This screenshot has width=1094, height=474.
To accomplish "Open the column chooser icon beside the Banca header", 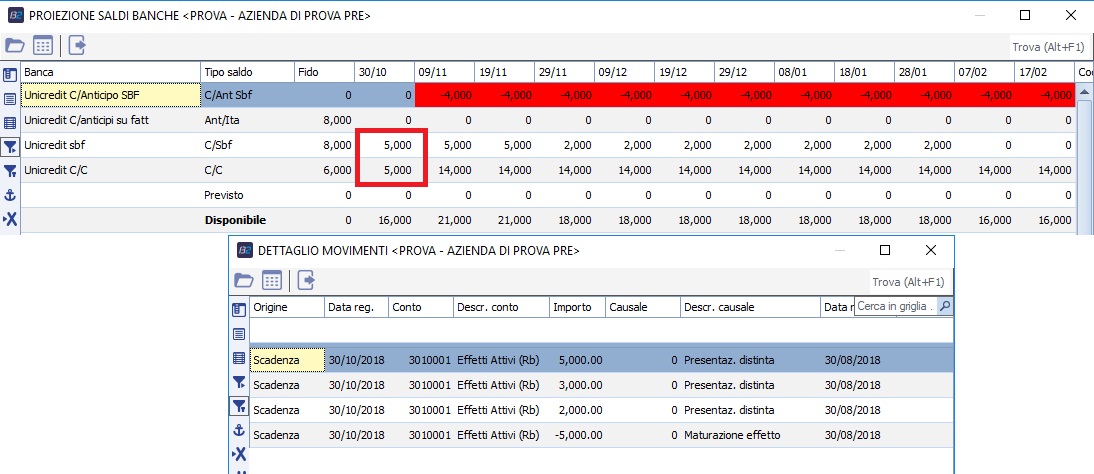I will click(10, 73).
